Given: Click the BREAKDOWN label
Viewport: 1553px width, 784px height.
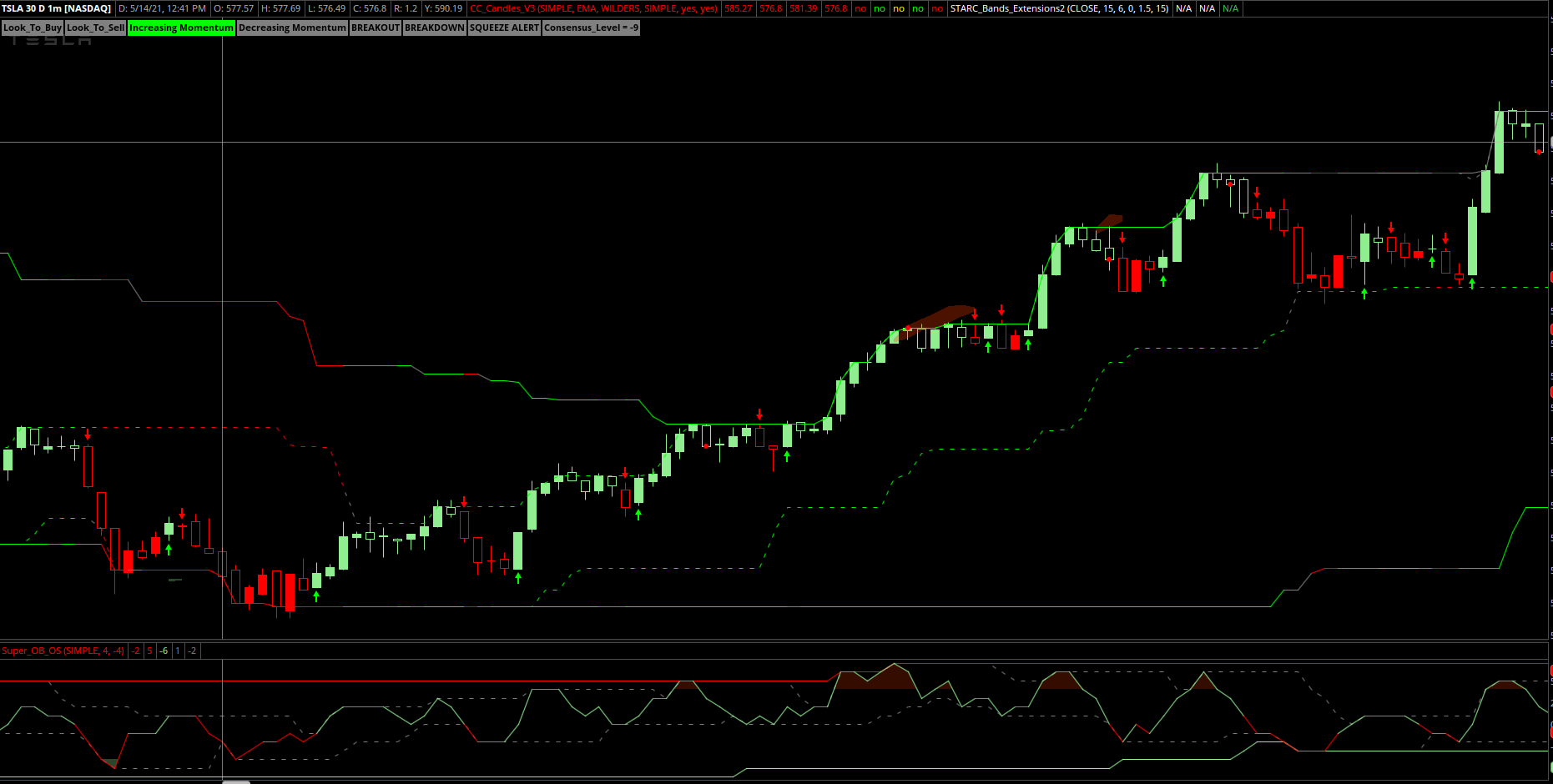Looking at the screenshot, I should (x=435, y=28).
